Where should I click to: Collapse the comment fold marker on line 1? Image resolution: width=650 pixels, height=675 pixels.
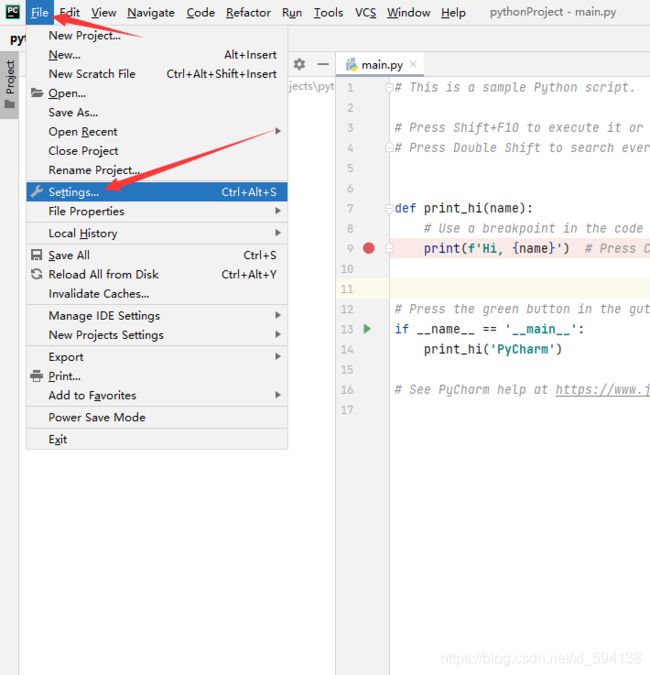389,88
